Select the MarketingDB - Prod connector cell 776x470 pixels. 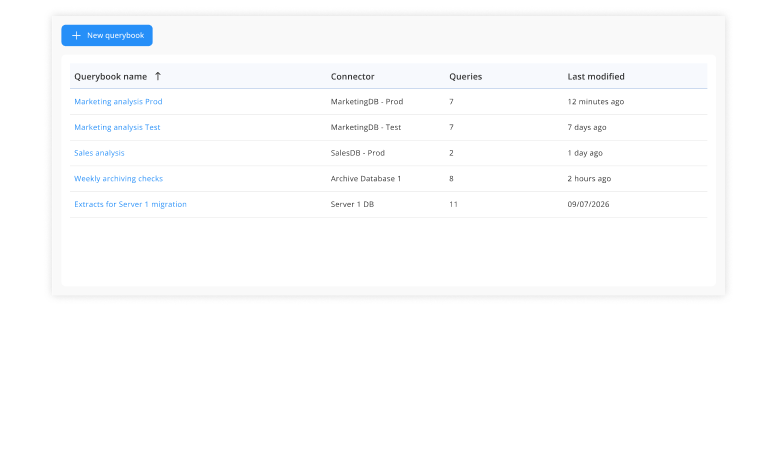point(367,101)
